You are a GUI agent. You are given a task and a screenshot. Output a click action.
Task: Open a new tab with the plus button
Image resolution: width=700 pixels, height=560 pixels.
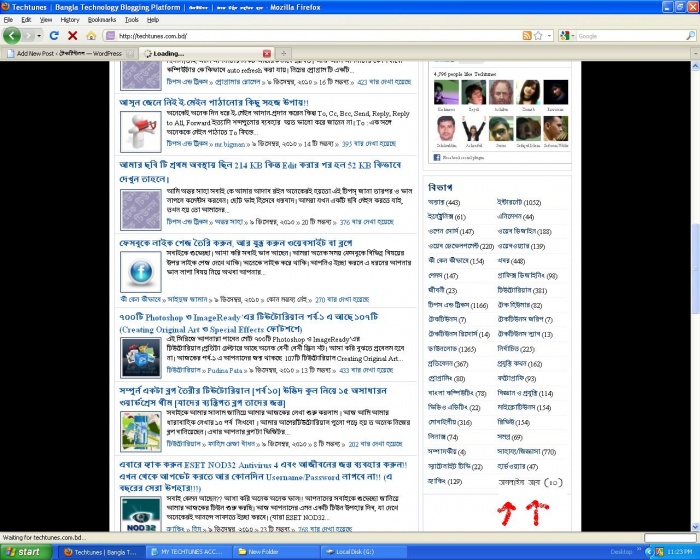[x=283, y=54]
